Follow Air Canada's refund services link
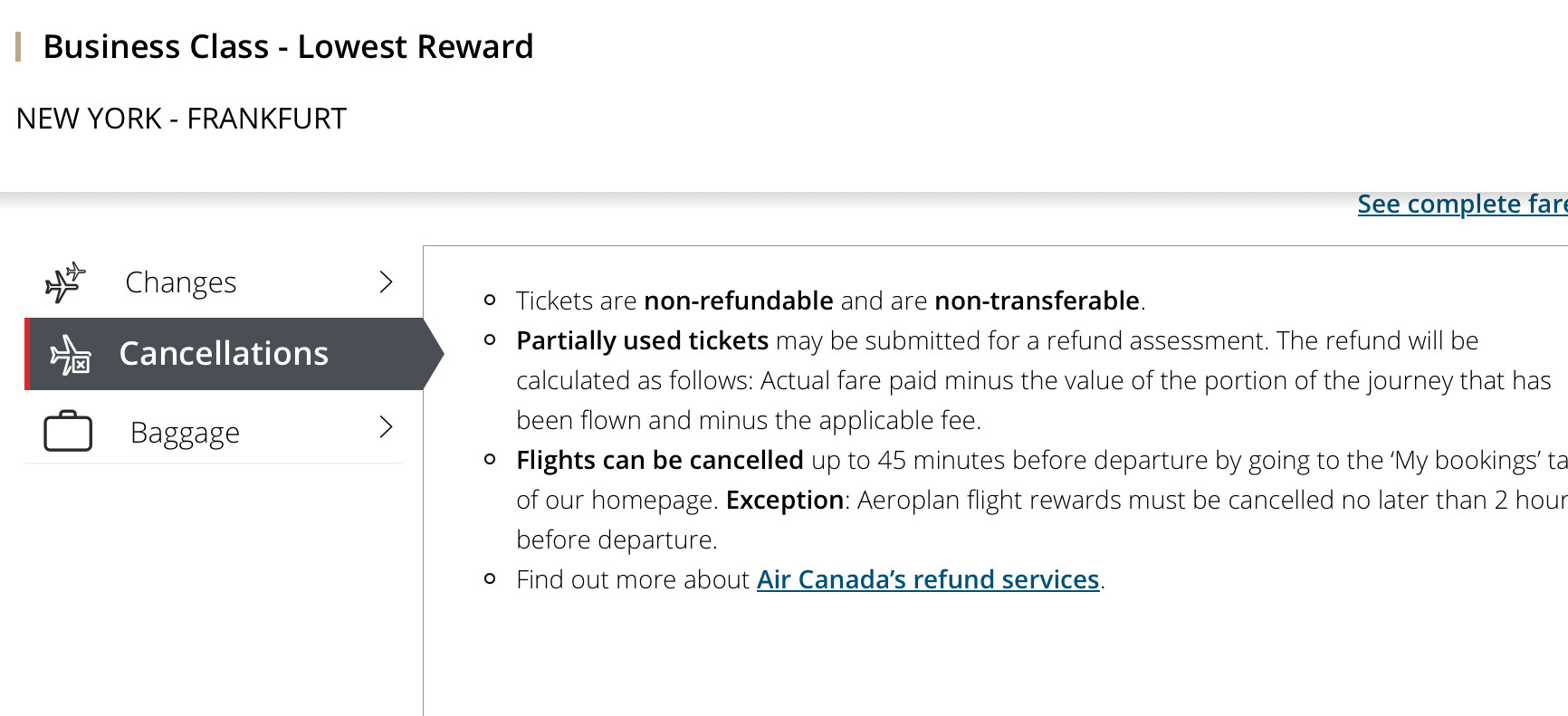Viewport: 1568px width, 716px height. coord(927,579)
